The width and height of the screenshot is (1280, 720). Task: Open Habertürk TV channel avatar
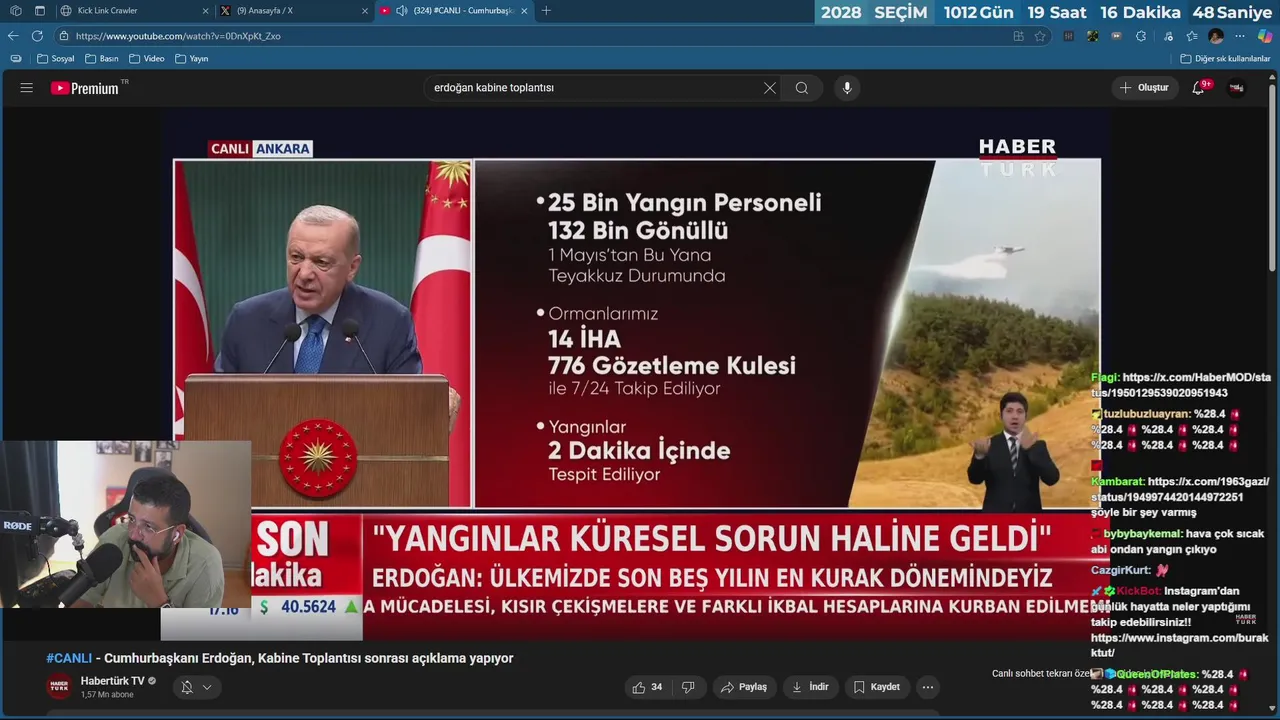(x=59, y=687)
